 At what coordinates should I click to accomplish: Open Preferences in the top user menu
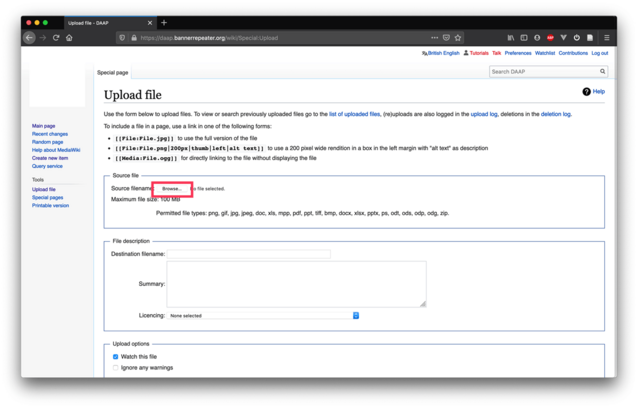pyautogui.click(x=518, y=53)
